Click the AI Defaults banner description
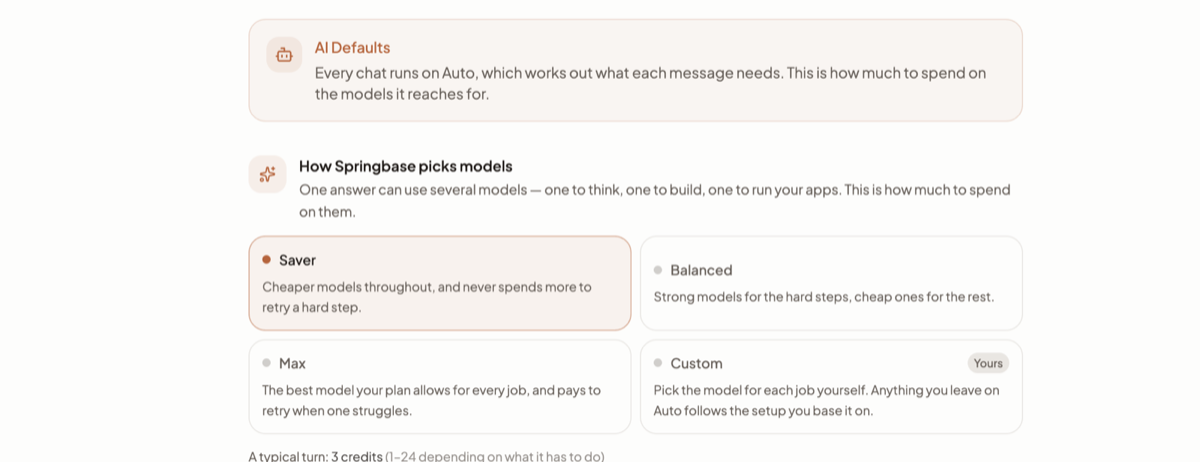Viewport: 1200px width, 462px height. [x=650, y=84]
